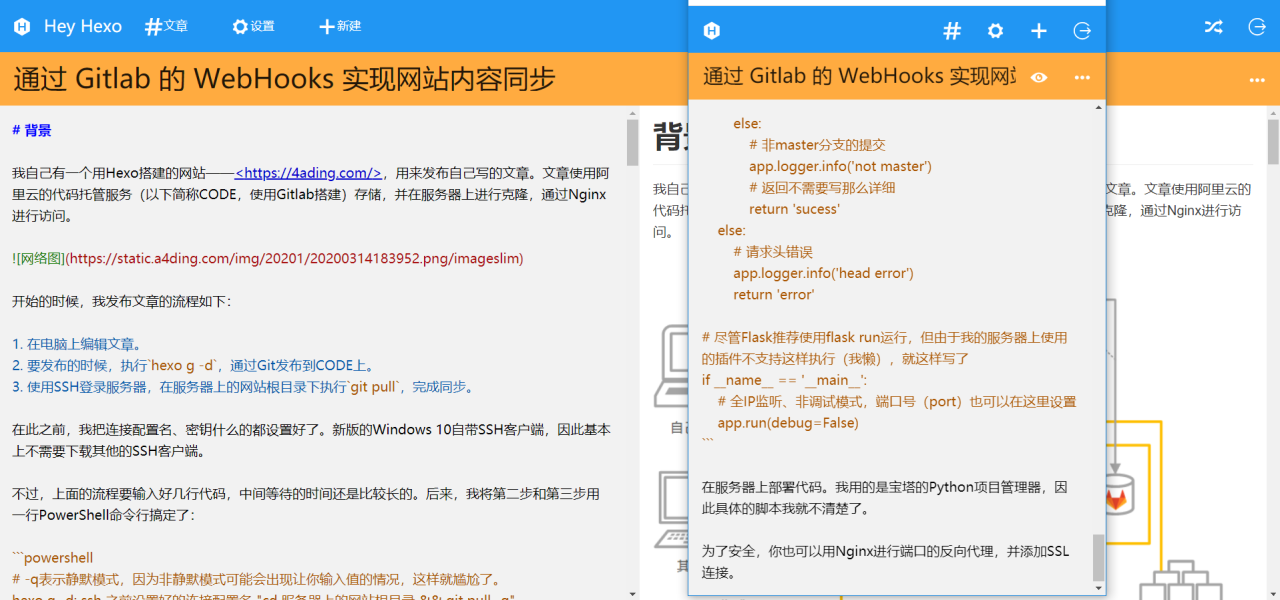Click 'app.run(debug=False)' line
Viewport: 1280px width, 600px height.
788,423
